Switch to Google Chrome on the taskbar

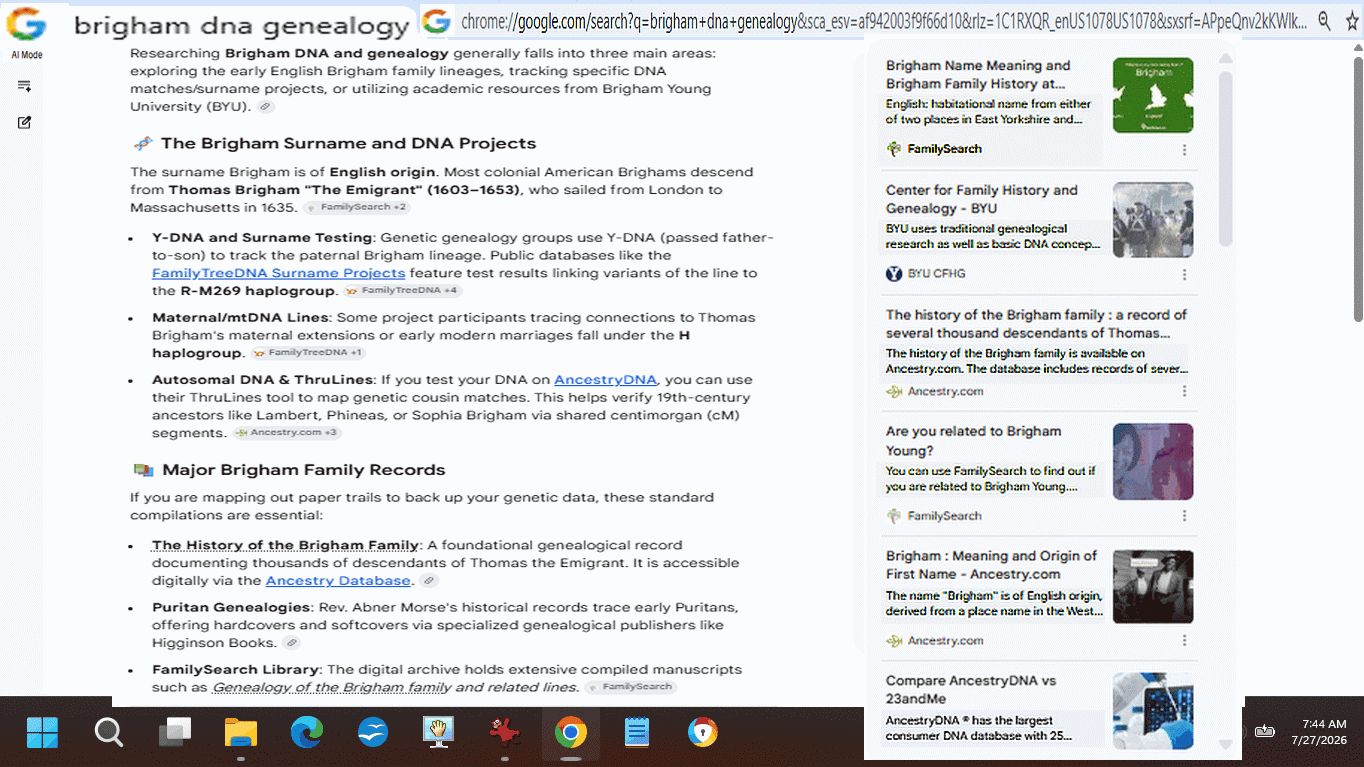coord(570,733)
